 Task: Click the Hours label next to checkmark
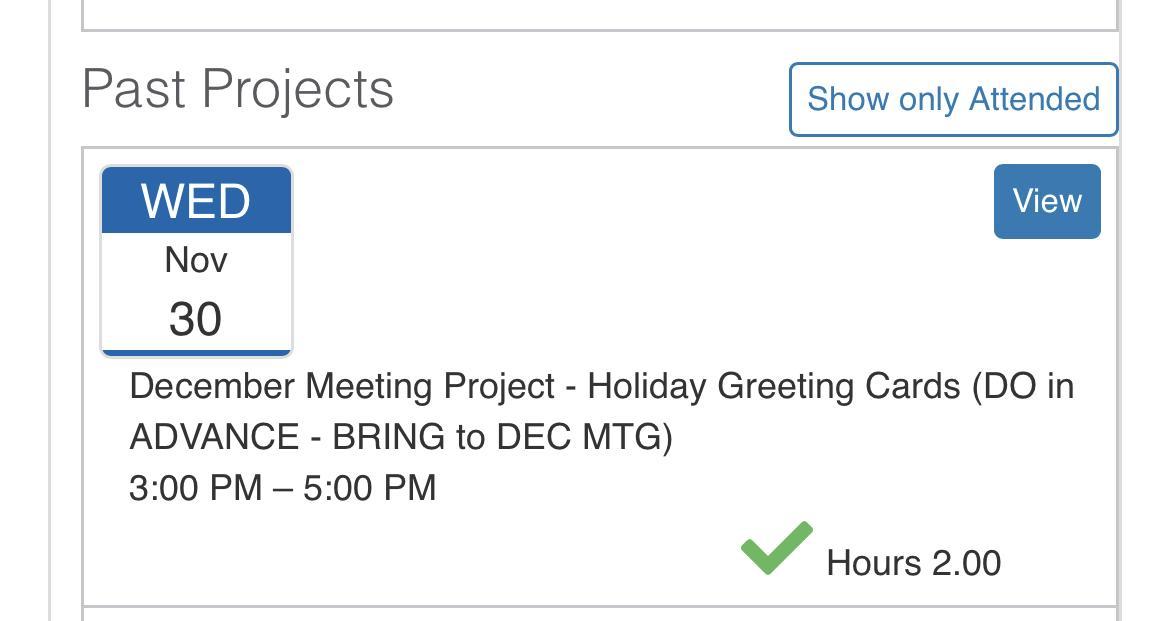pyautogui.click(x=874, y=563)
